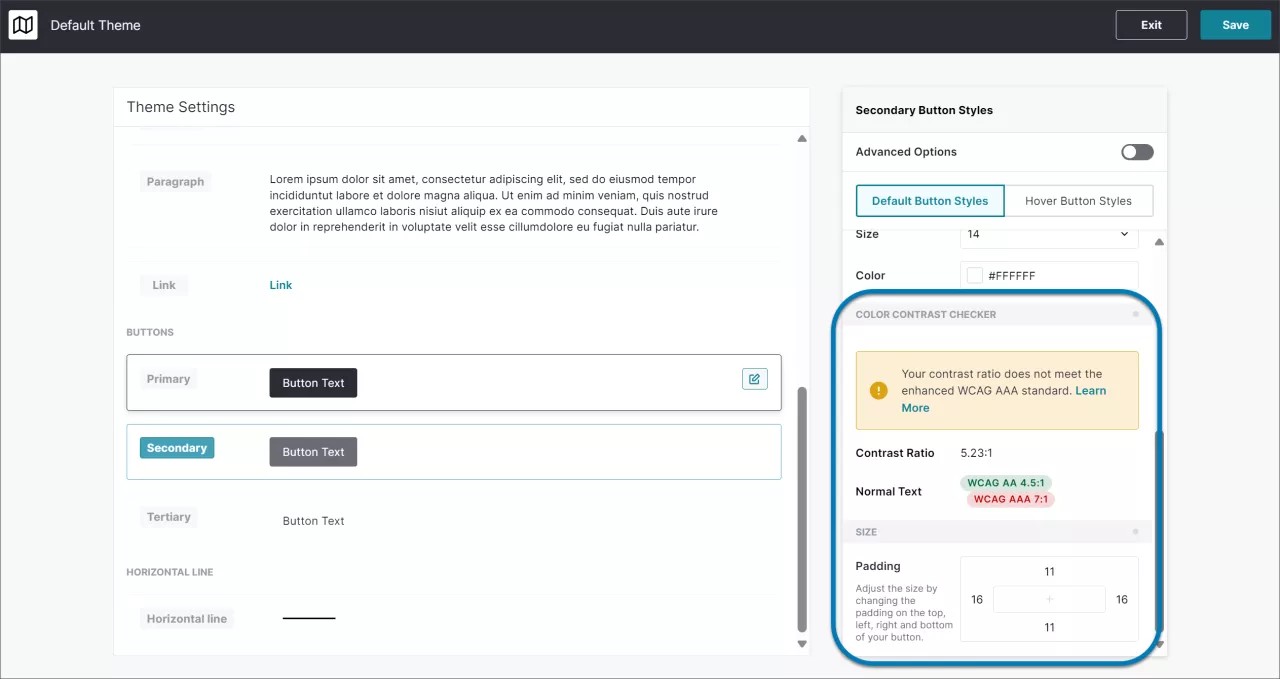Click the plus stepper in the padding control
1280x679 pixels.
[x=1048, y=599]
